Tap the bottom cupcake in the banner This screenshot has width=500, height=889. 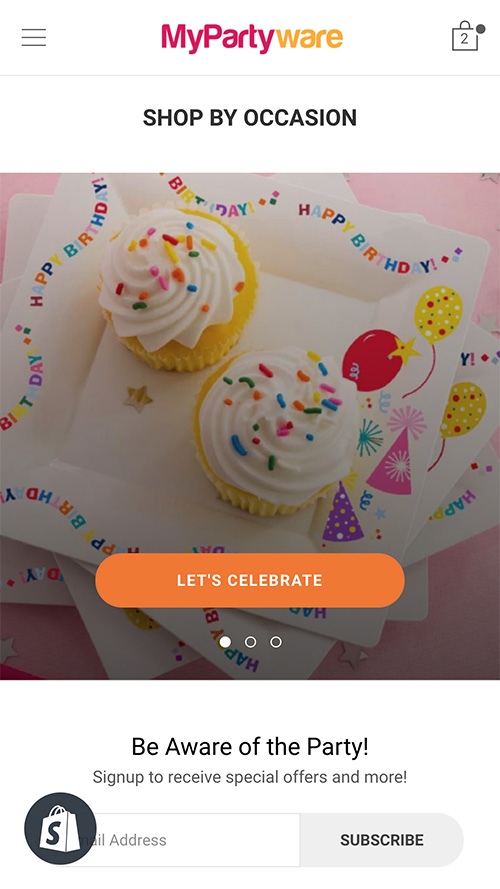(x=276, y=428)
